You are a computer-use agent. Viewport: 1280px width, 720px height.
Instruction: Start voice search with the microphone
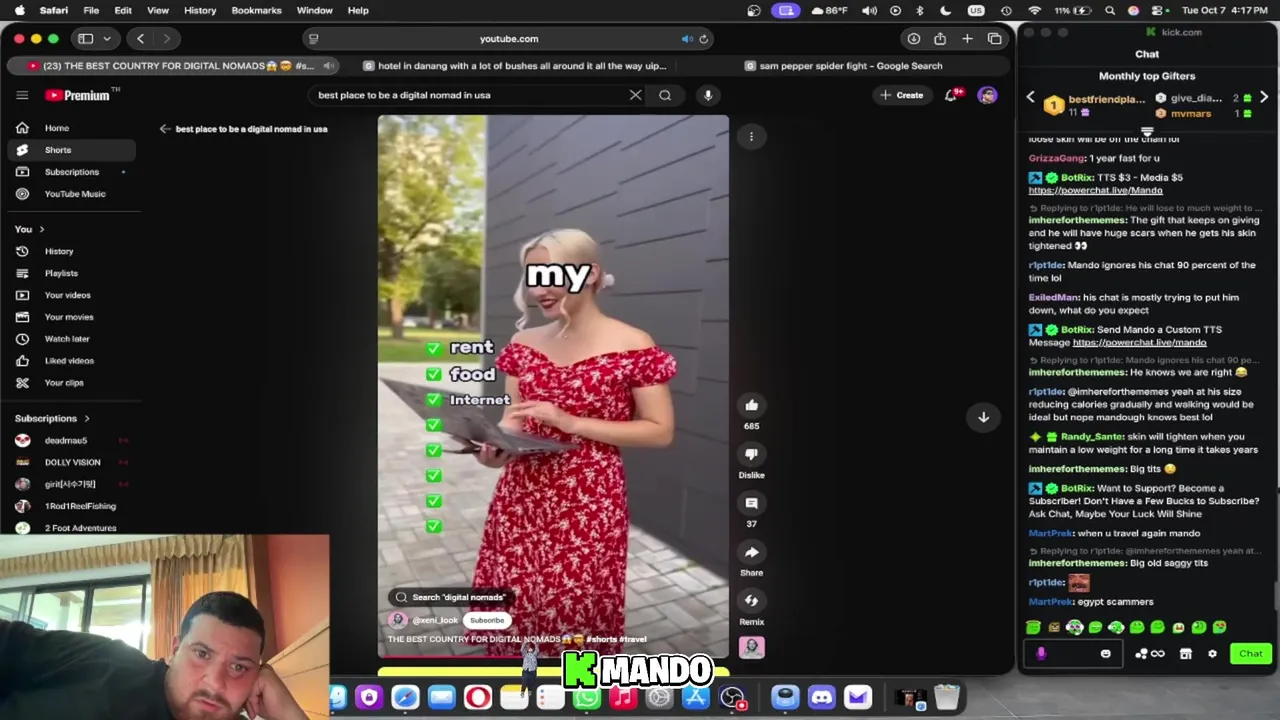tap(708, 95)
